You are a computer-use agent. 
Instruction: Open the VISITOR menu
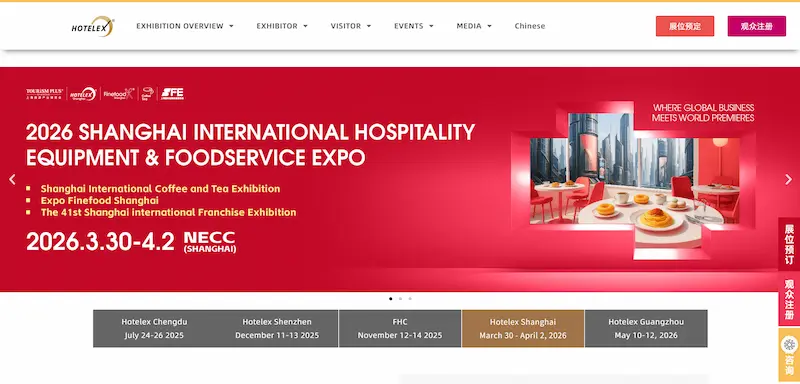click(346, 26)
